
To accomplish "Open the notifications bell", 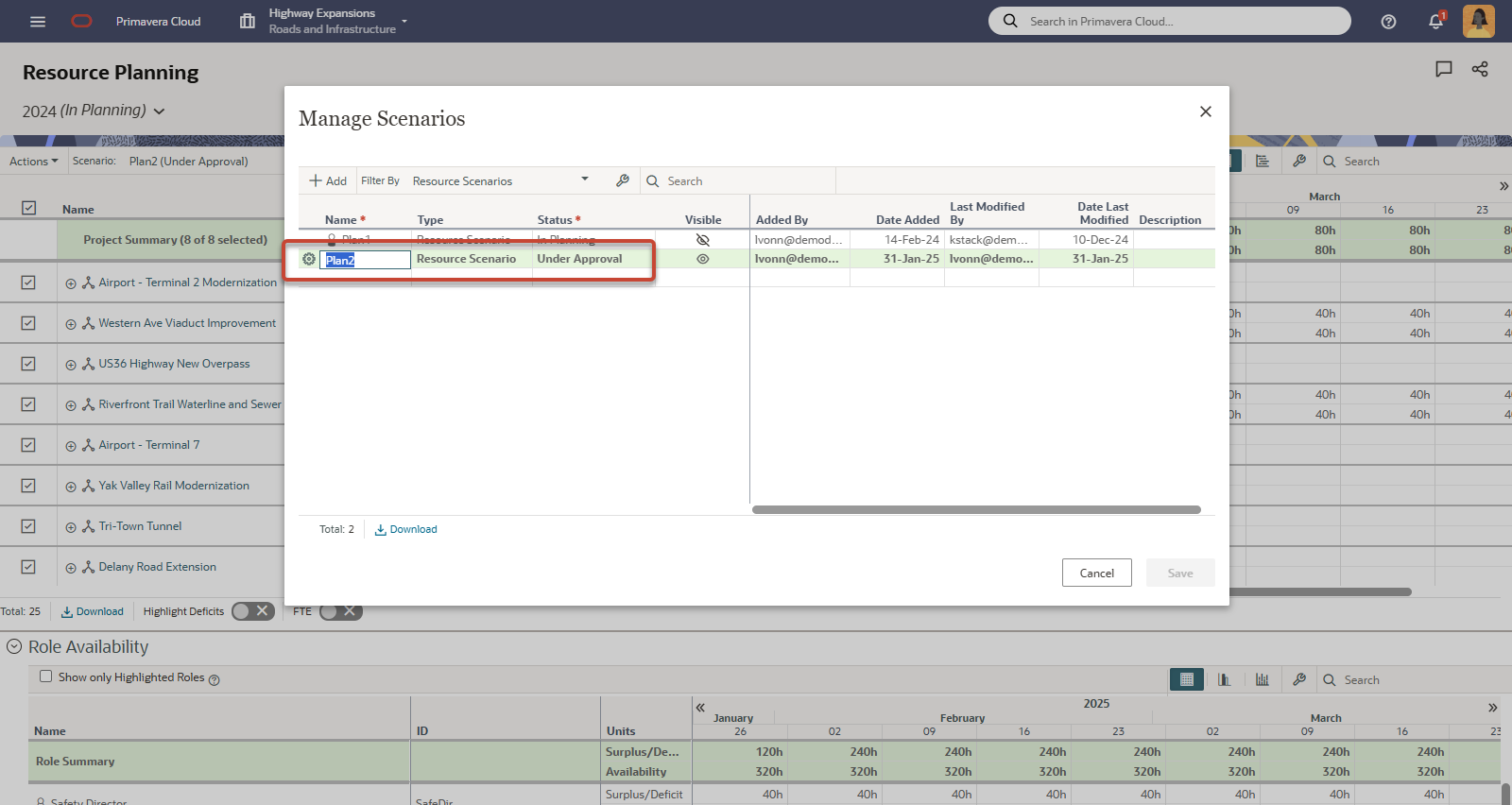I will point(1435,21).
